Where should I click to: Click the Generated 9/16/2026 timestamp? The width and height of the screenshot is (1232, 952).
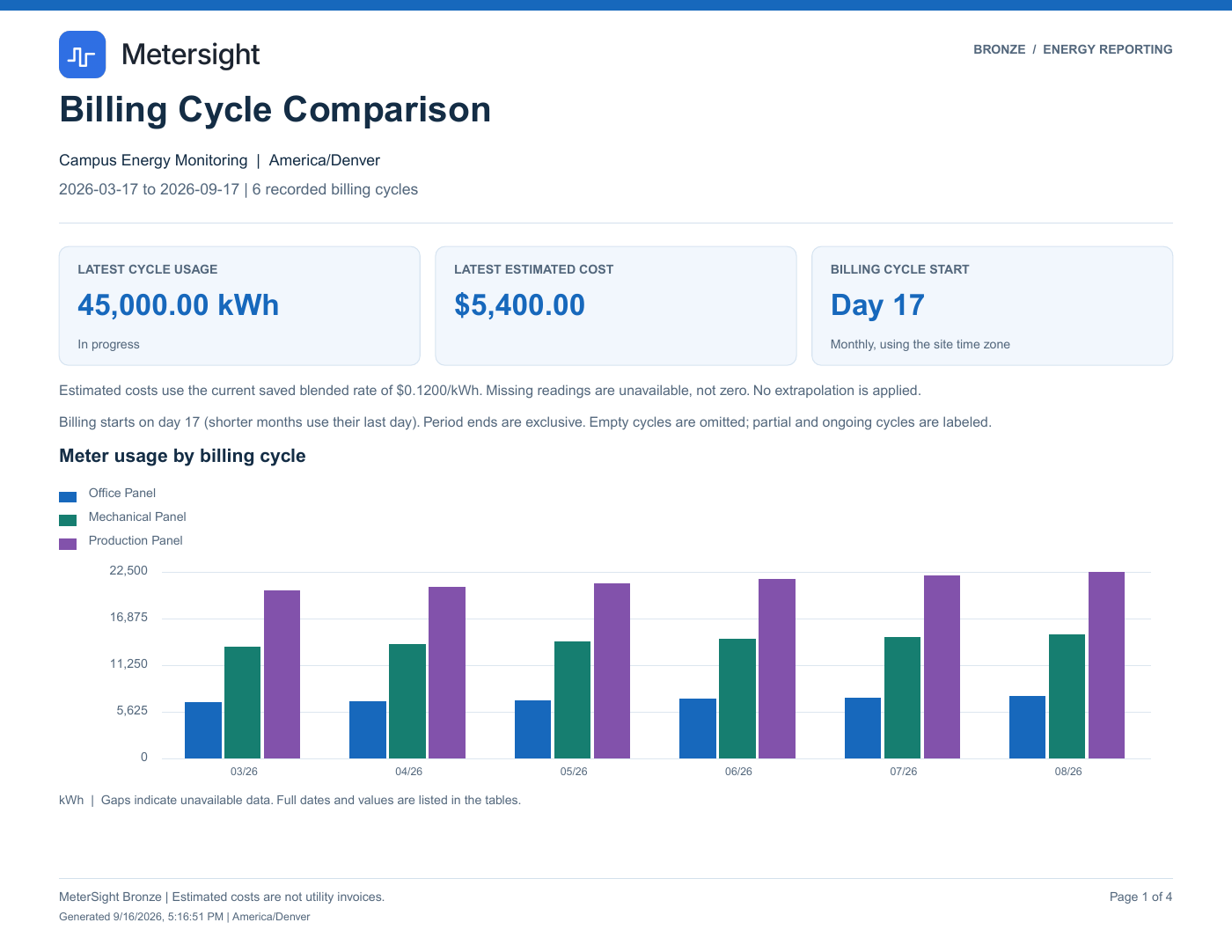[184, 917]
